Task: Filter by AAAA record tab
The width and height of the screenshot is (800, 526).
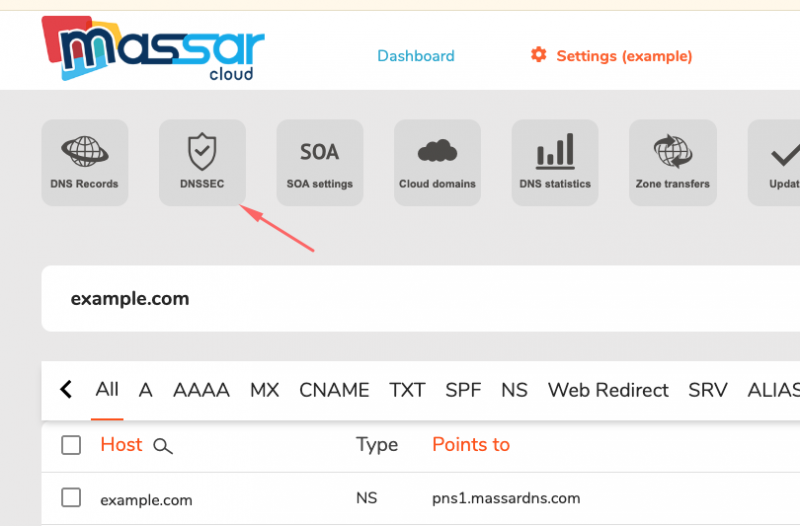Action: pos(202,390)
